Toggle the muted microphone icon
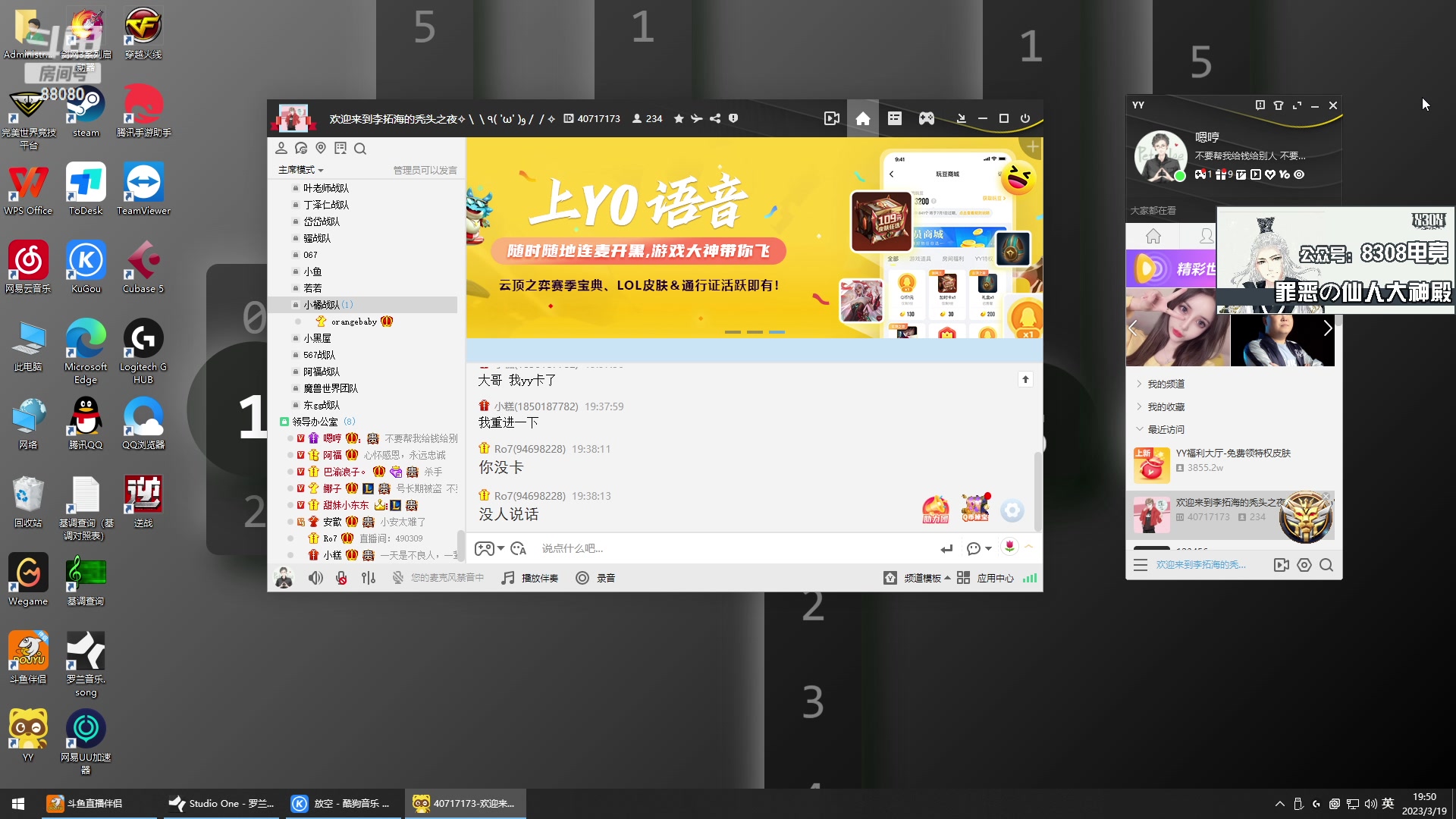The image size is (1456, 819). (x=340, y=578)
